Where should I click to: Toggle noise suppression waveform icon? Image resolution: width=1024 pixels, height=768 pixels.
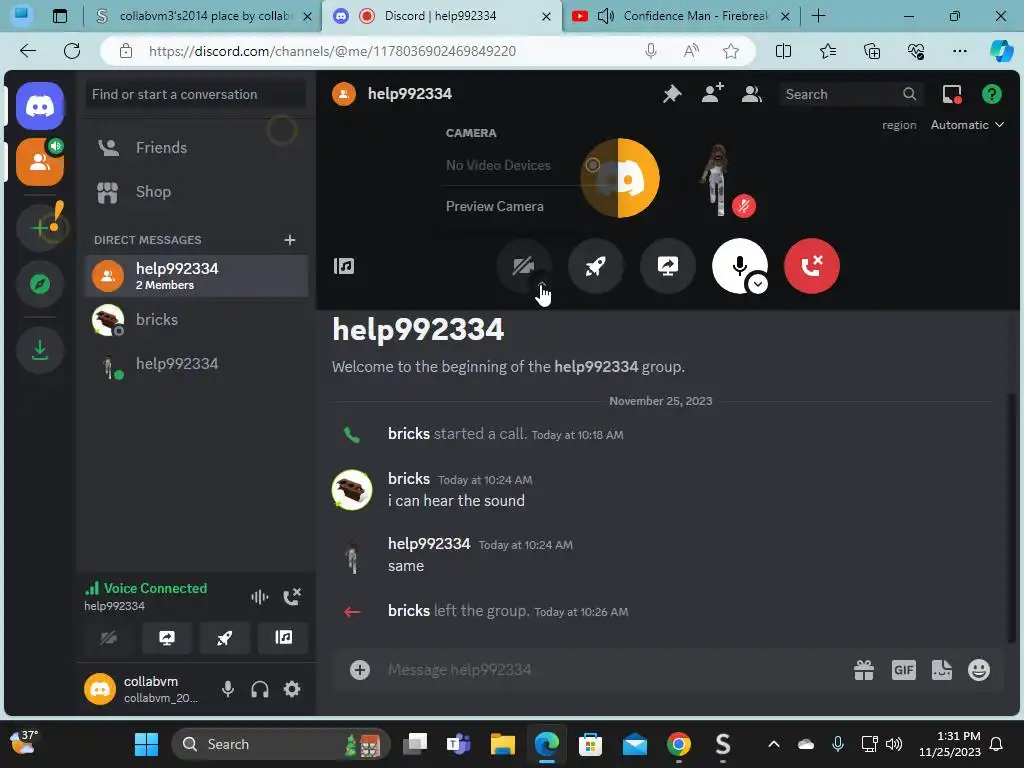[259, 596]
